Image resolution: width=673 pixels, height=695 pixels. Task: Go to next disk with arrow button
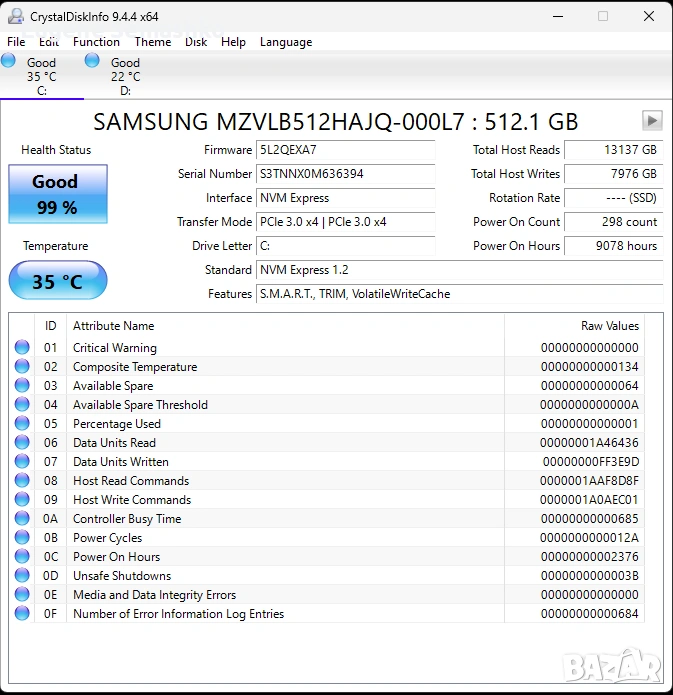652,121
